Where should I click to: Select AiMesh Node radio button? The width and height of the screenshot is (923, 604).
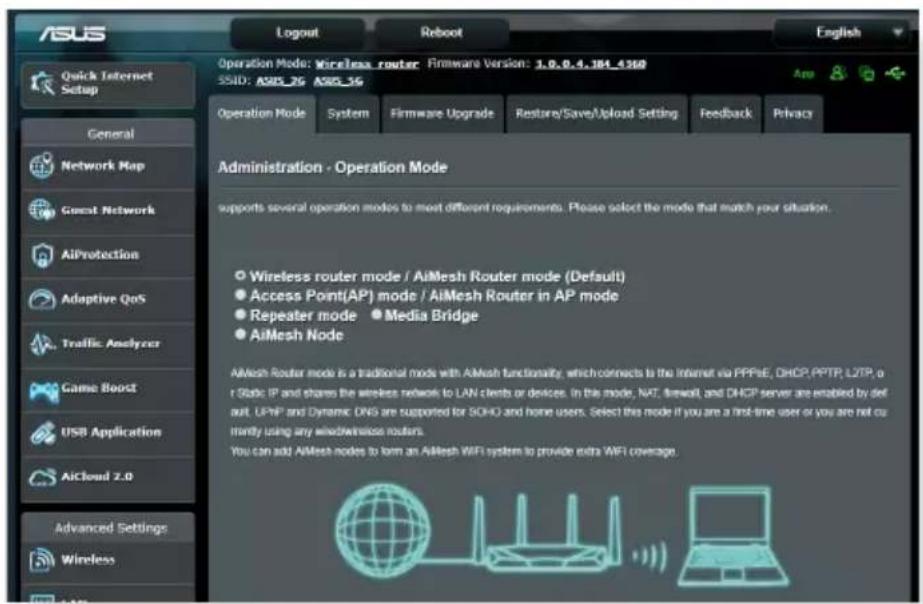240,334
